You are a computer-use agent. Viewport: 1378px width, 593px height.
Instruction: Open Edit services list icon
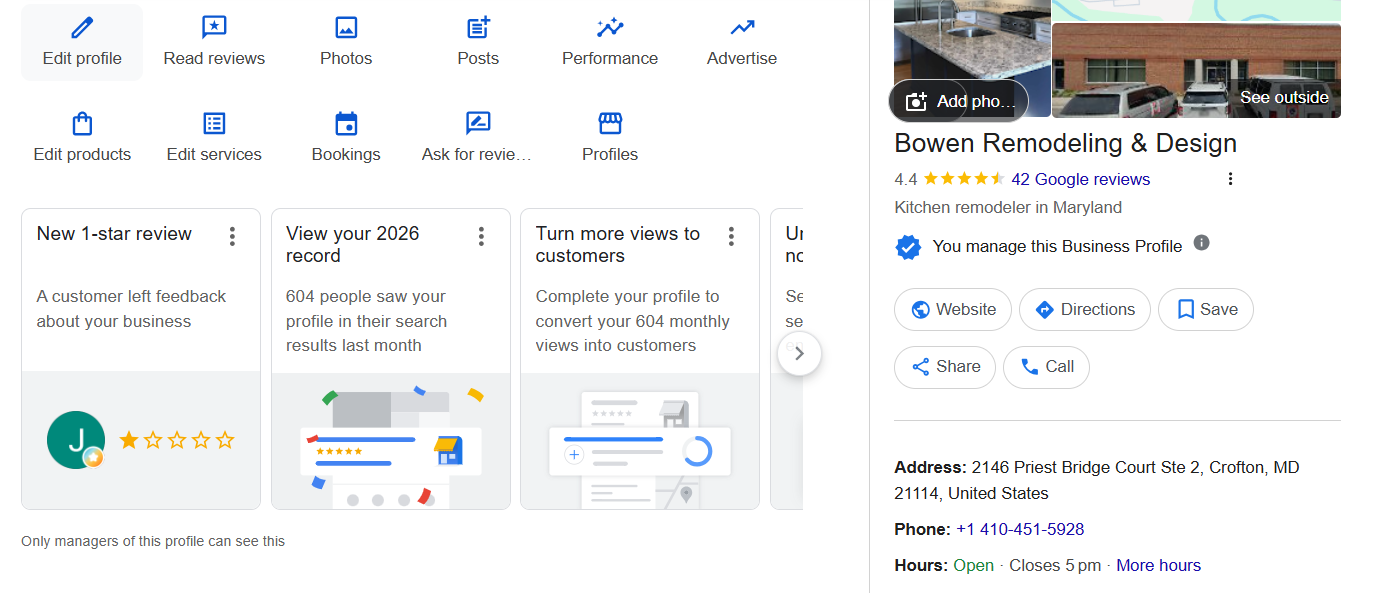click(x=214, y=123)
